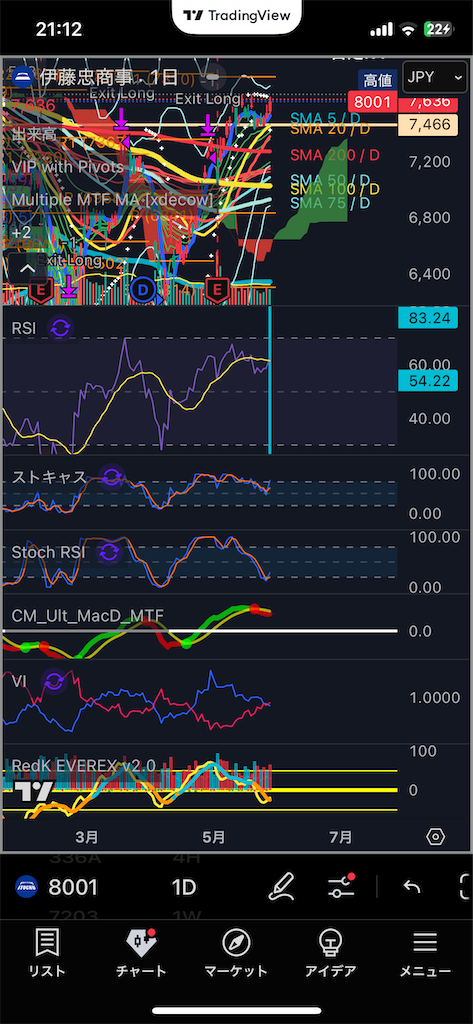The image size is (473, 1024).
Task: Switch to the アイデア tab
Action: pyautogui.click(x=331, y=954)
